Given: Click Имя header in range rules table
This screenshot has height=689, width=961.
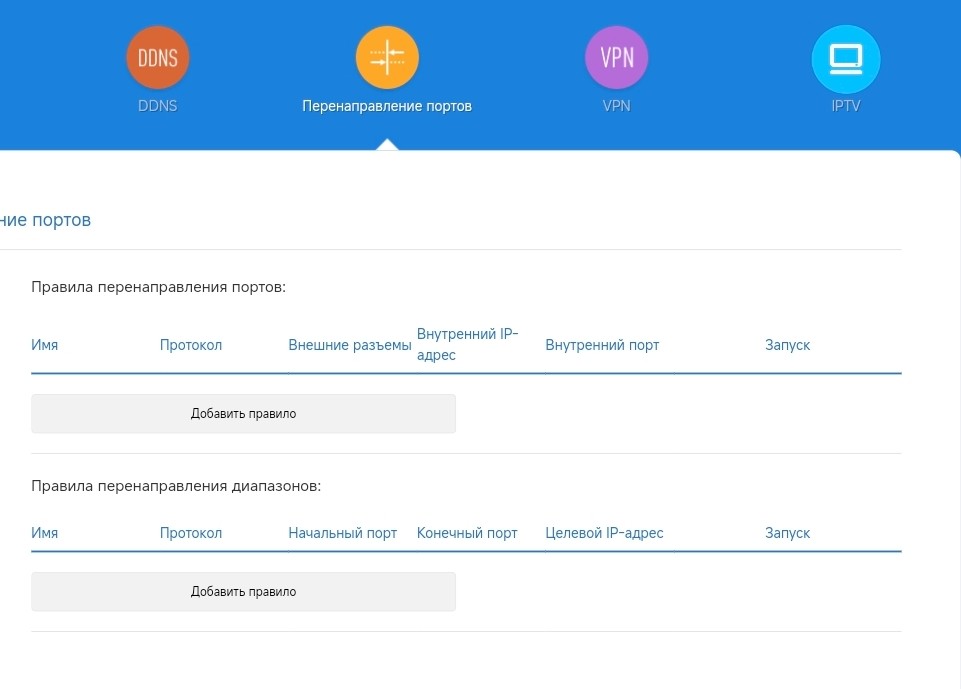Looking at the screenshot, I should 45,533.
